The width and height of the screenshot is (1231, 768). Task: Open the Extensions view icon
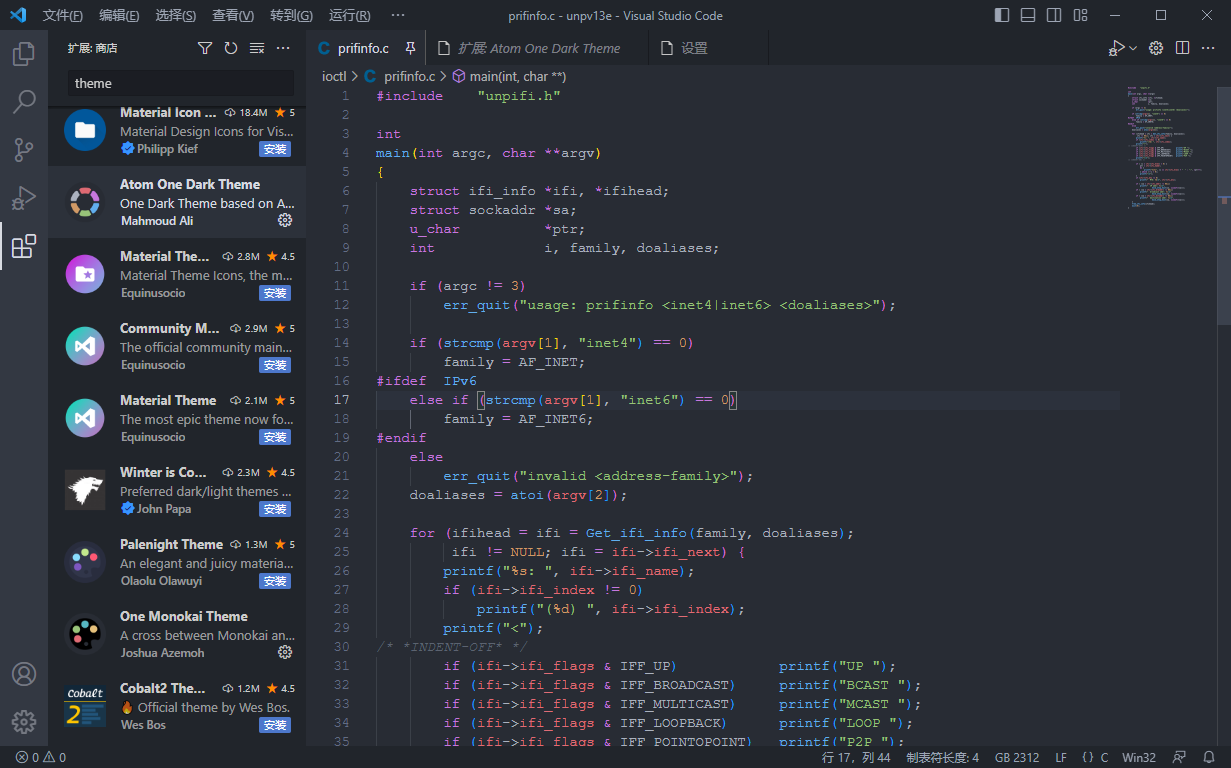click(24, 246)
